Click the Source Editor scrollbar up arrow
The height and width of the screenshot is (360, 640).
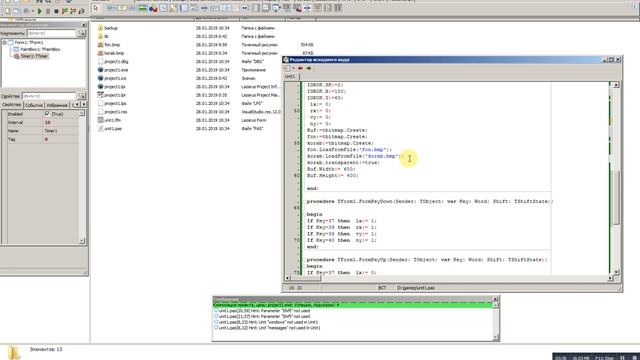(616, 85)
